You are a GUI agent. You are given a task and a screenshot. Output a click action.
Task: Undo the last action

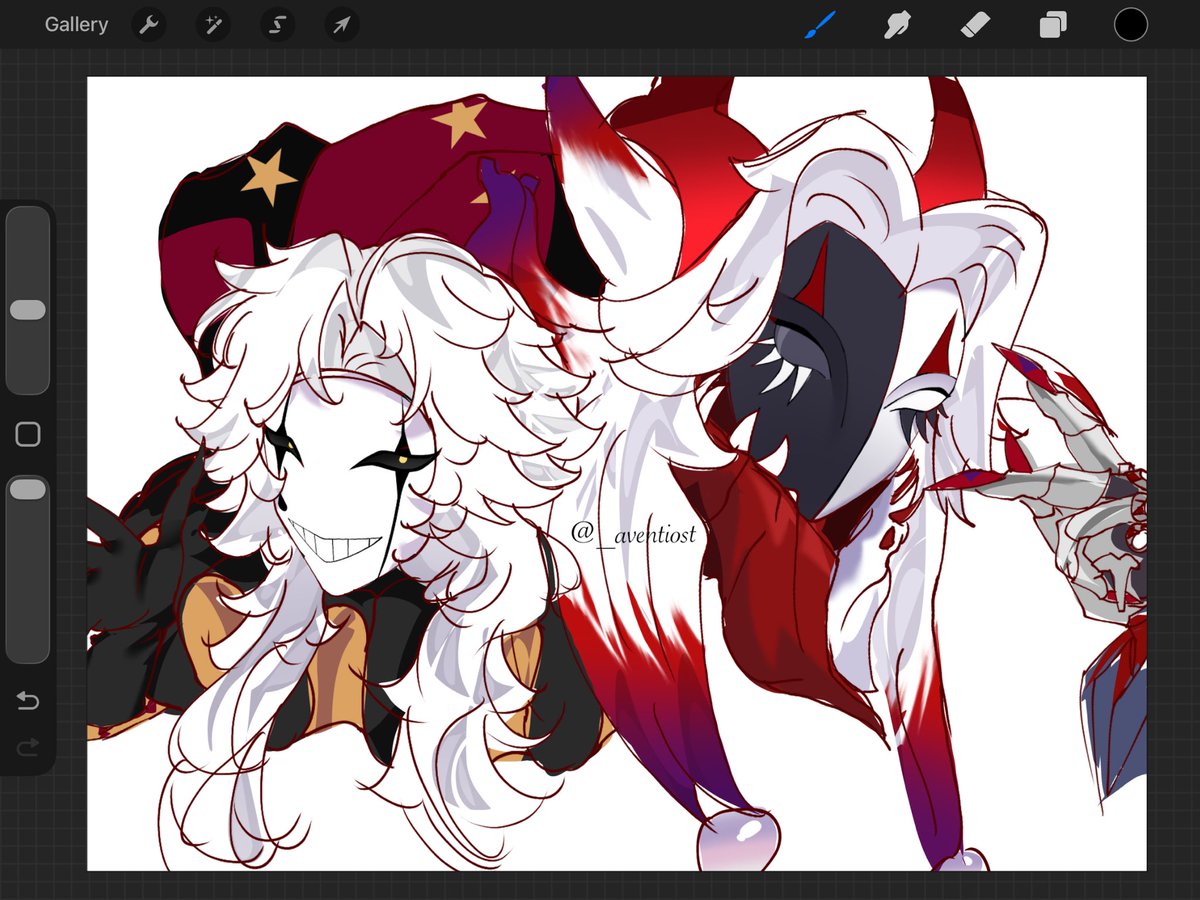tap(28, 701)
